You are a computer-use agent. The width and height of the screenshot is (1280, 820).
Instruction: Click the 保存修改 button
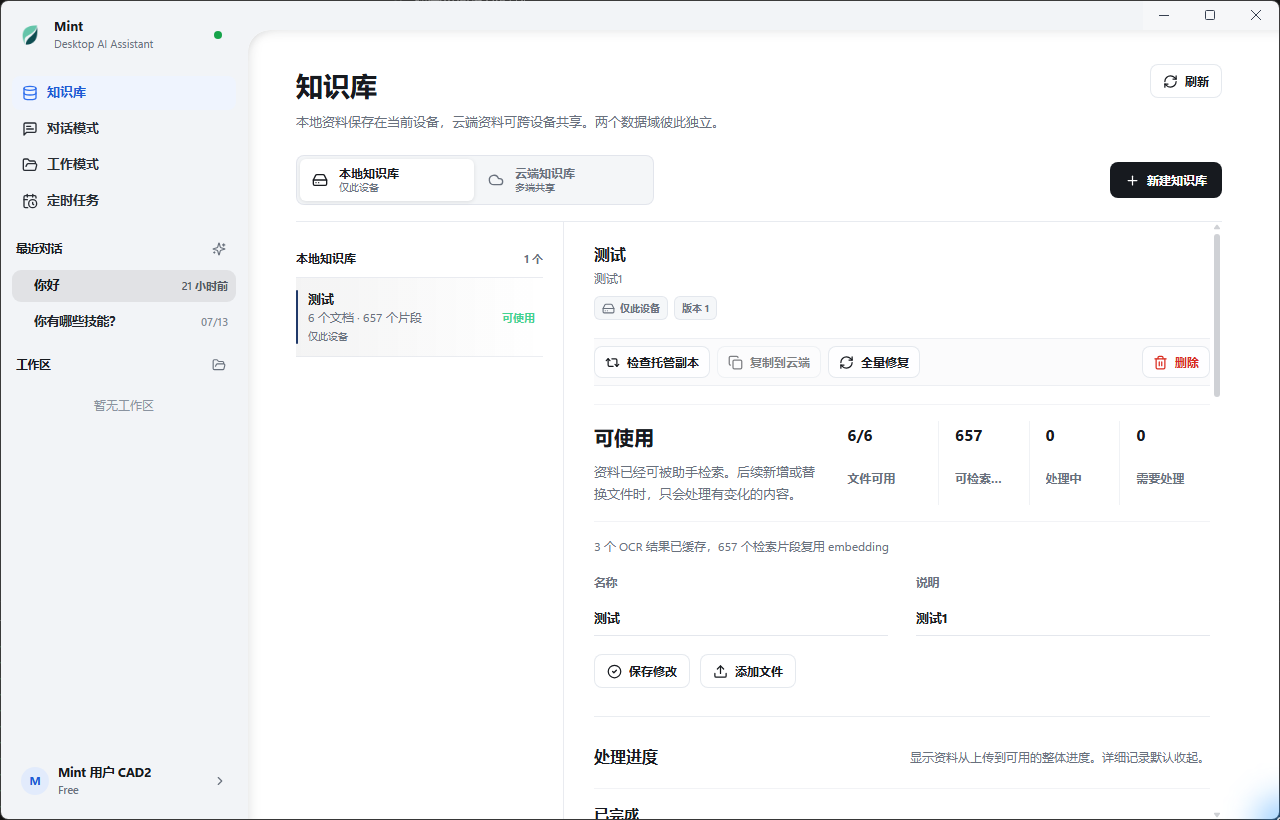tap(642, 671)
